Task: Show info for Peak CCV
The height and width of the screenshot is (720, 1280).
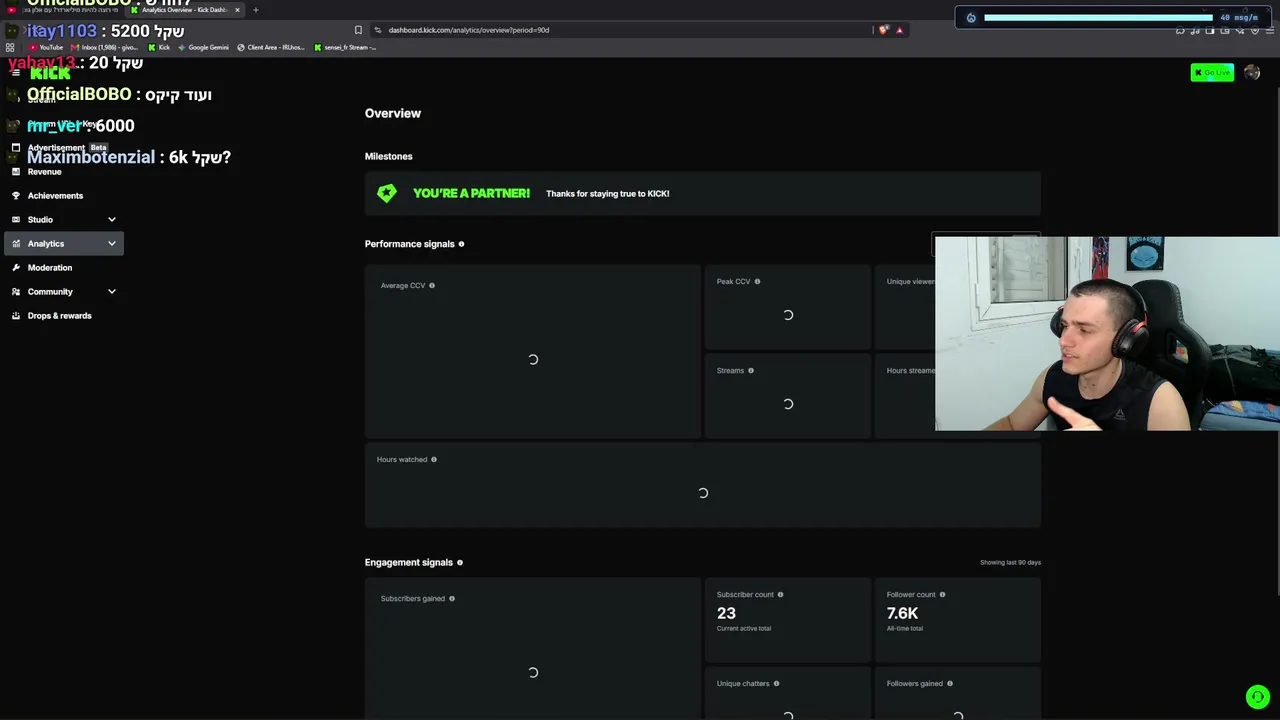Action: coord(757,282)
